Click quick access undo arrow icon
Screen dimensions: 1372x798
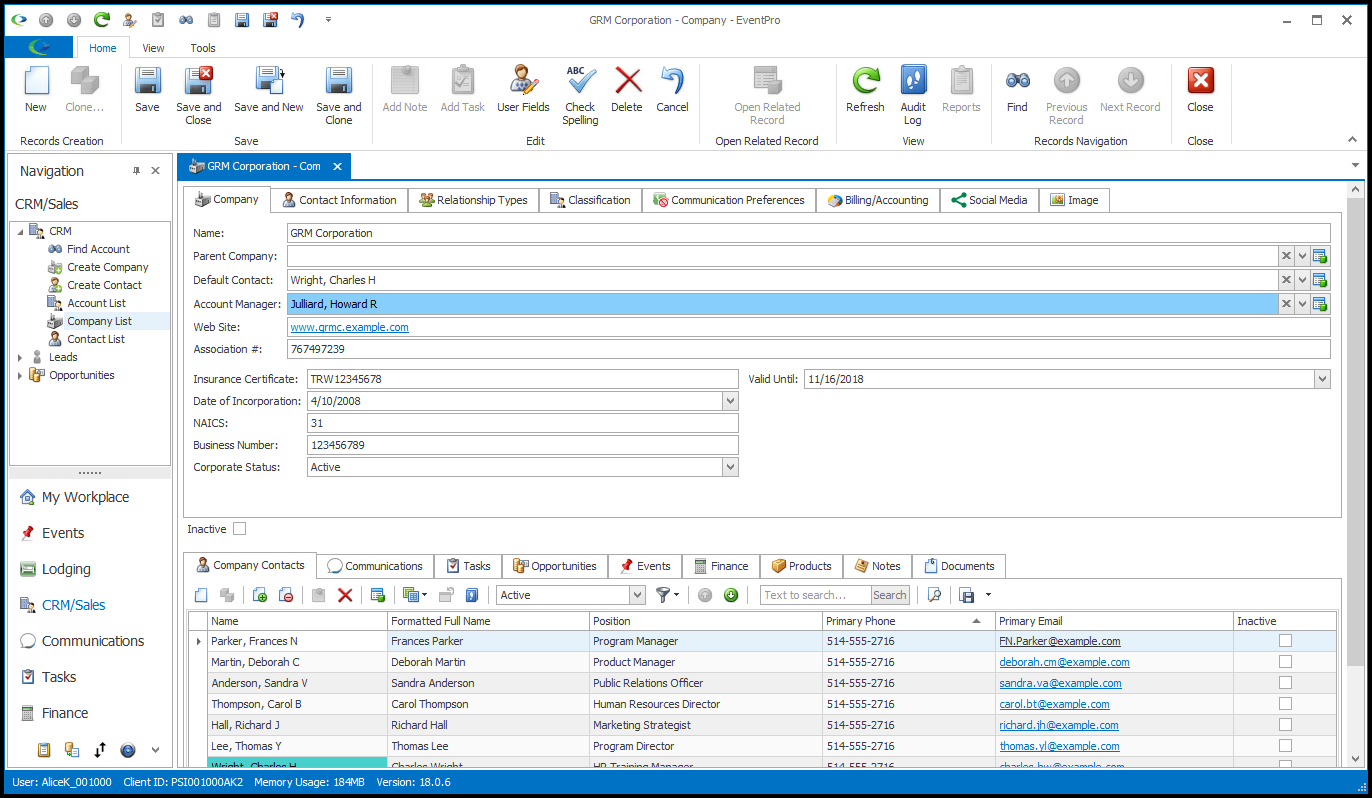(297, 19)
